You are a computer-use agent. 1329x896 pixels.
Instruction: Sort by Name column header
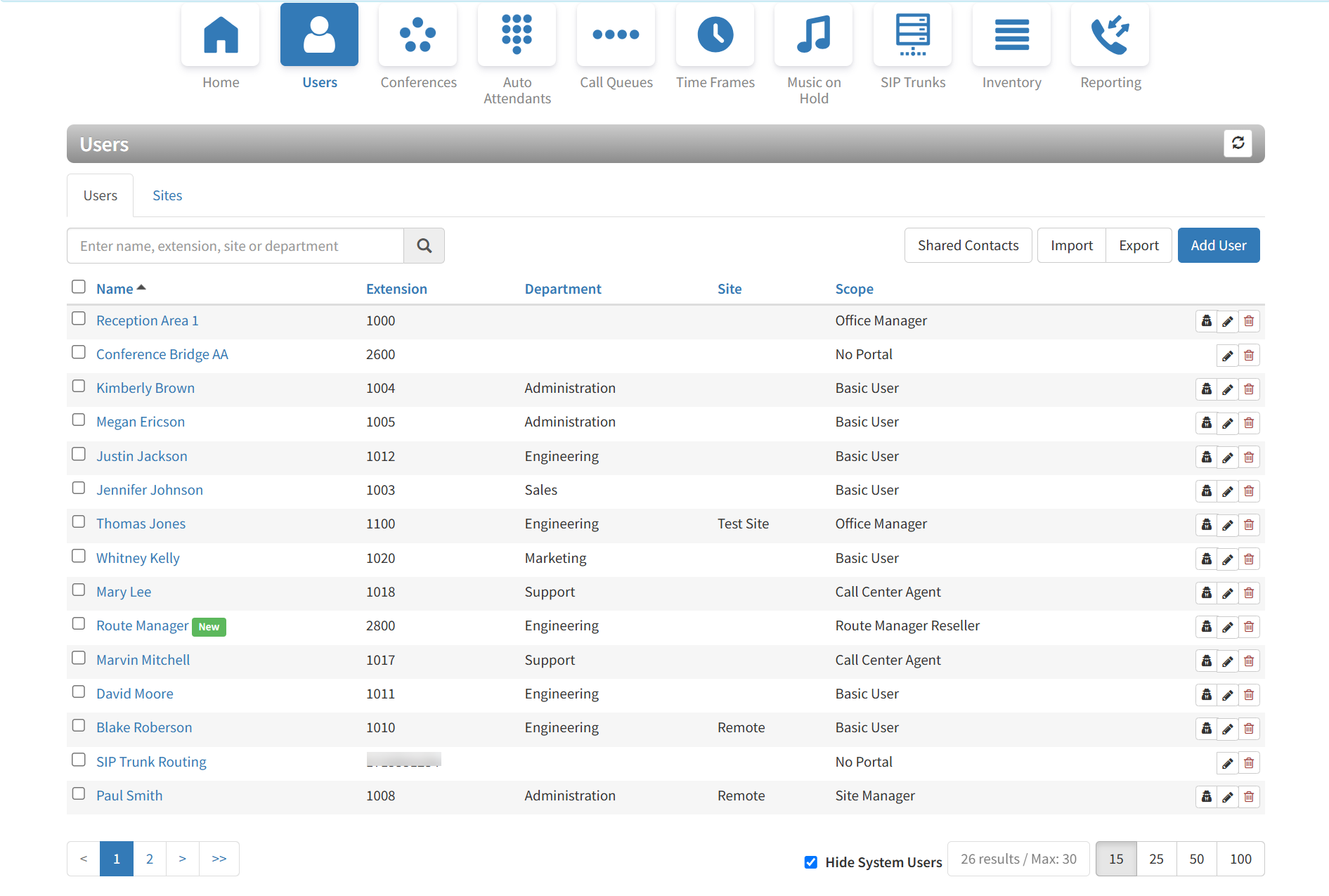[x=115, y=289]
